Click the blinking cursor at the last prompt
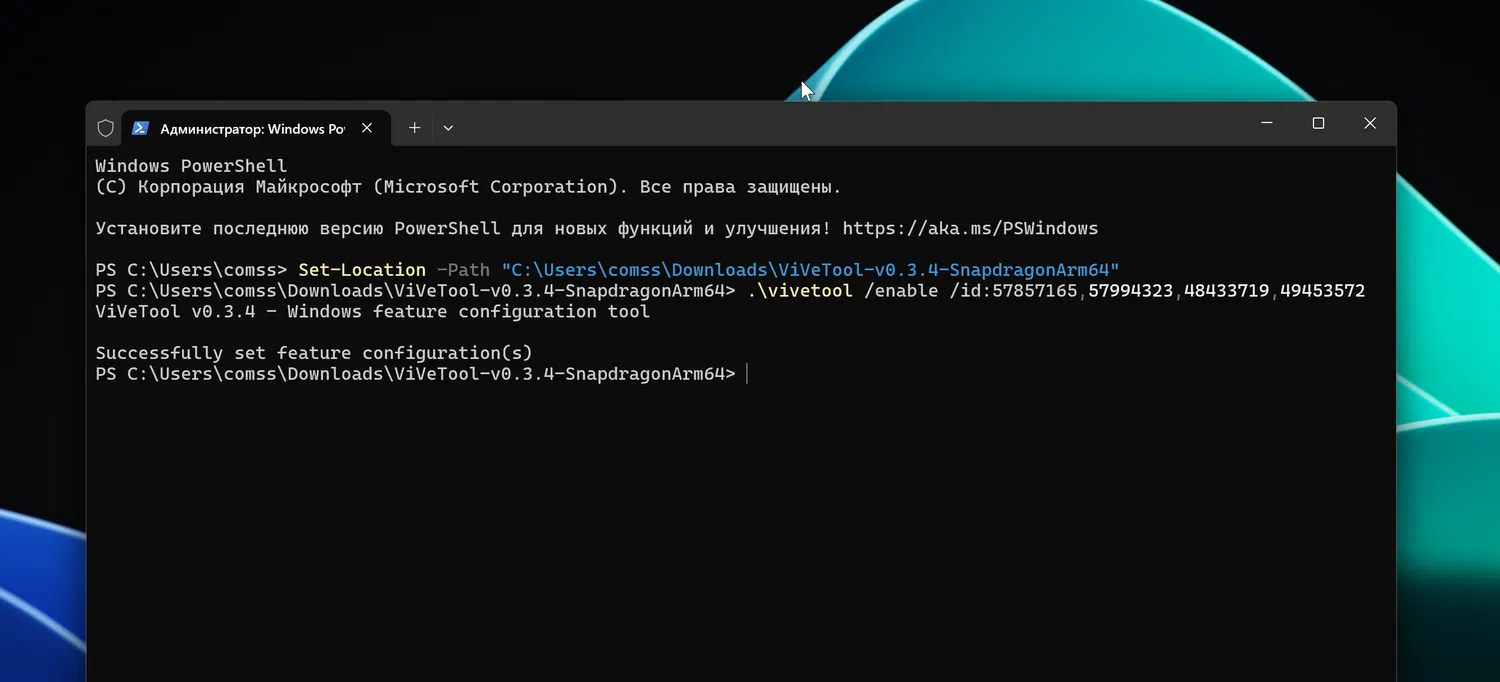Image resolution: width=1500 pixels, height=682 pixels. 747,374
